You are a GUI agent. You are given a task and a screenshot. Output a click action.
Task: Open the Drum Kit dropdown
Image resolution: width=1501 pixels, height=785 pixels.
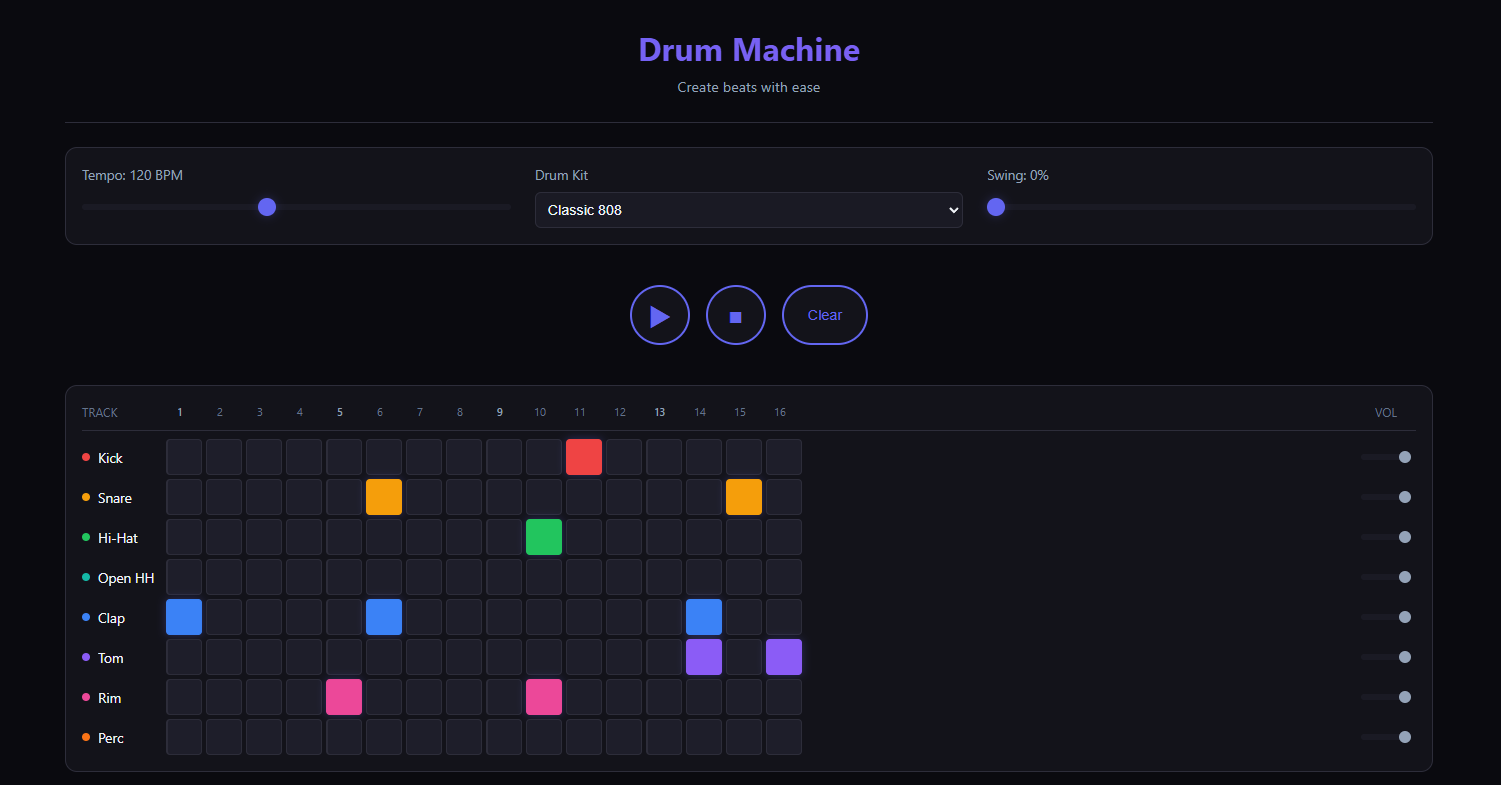coord(748,210)
